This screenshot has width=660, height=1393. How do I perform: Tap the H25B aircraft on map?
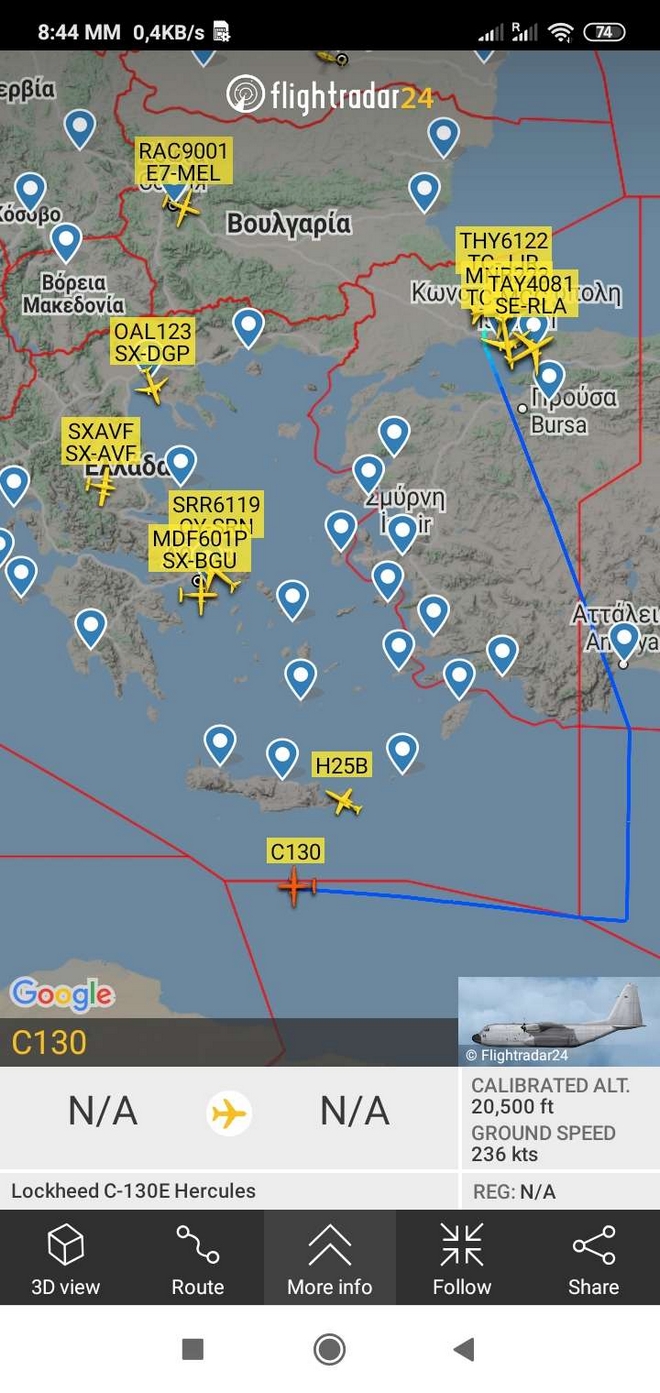point(344,801)
